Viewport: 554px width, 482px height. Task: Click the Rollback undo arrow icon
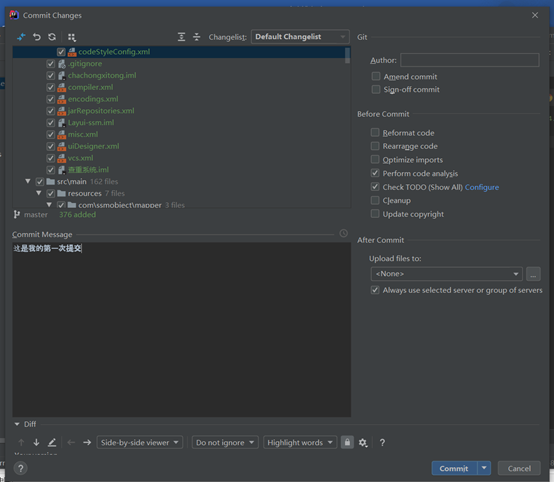37,37
